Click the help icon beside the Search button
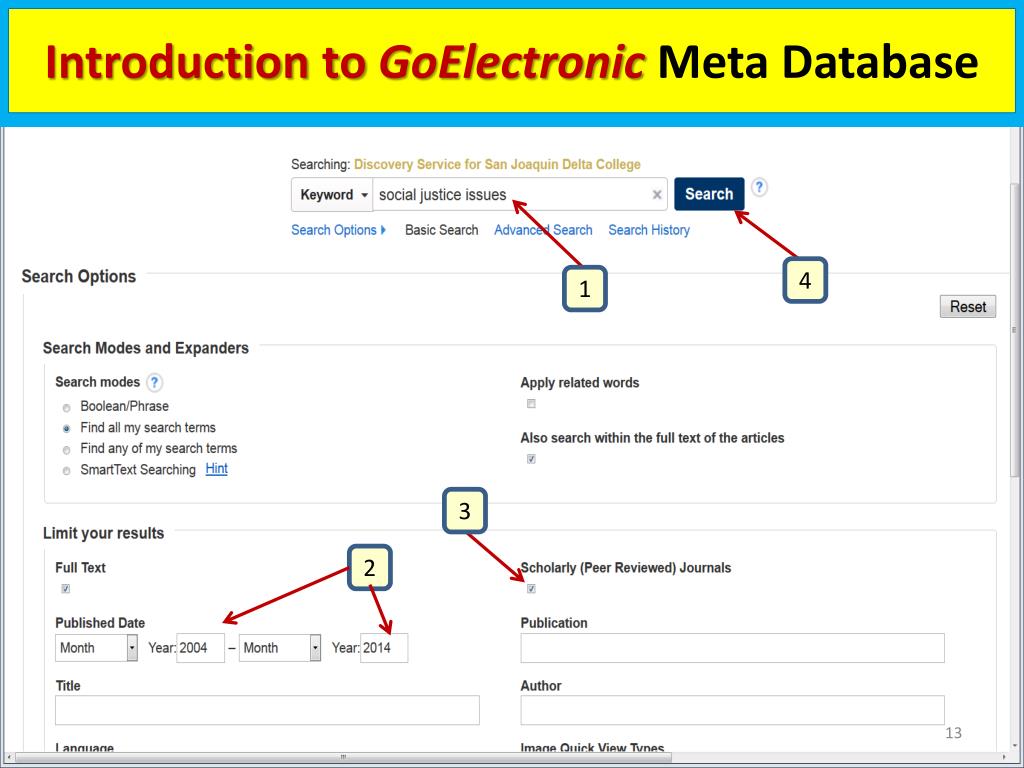Viewport: 1024px width, 768px height. coord(759,187)
